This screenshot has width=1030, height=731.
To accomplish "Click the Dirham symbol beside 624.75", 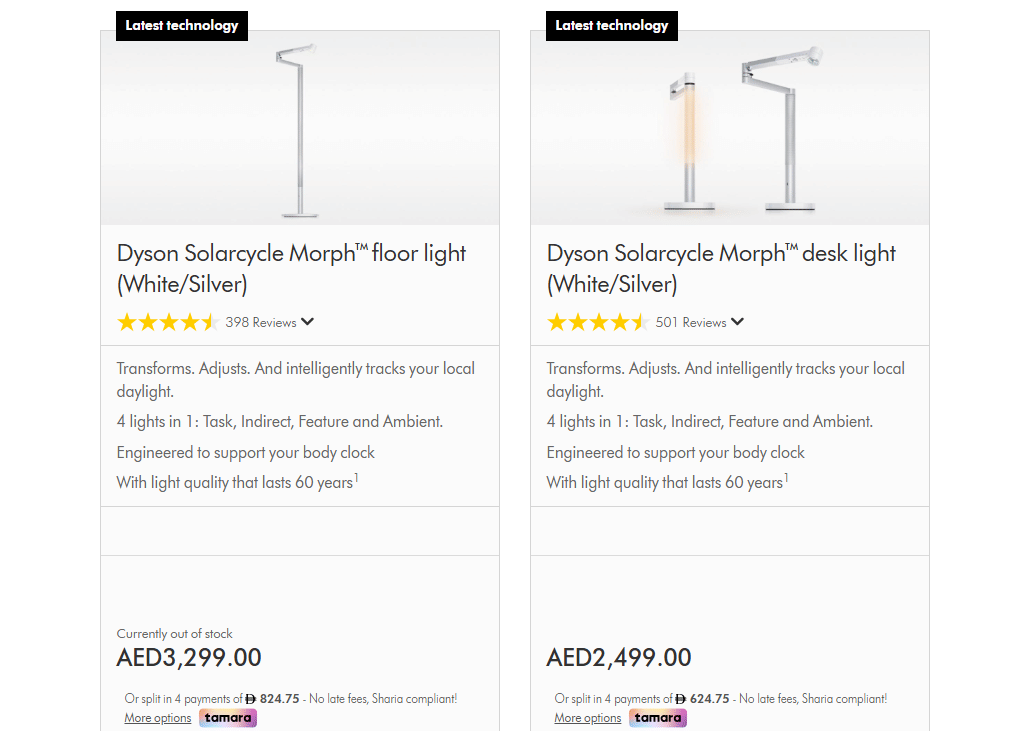I will coord(681,699).
